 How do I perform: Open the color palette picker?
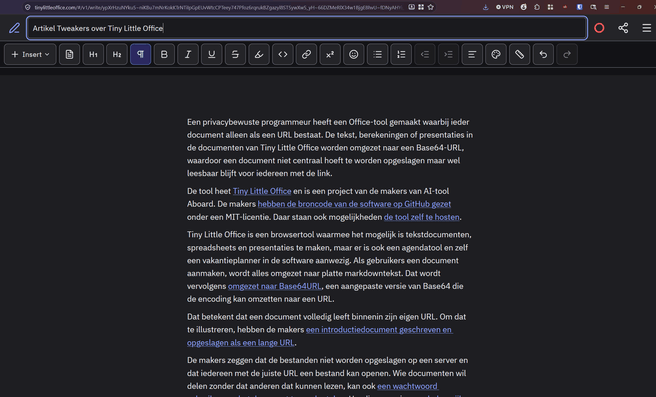tap(496, 54)
